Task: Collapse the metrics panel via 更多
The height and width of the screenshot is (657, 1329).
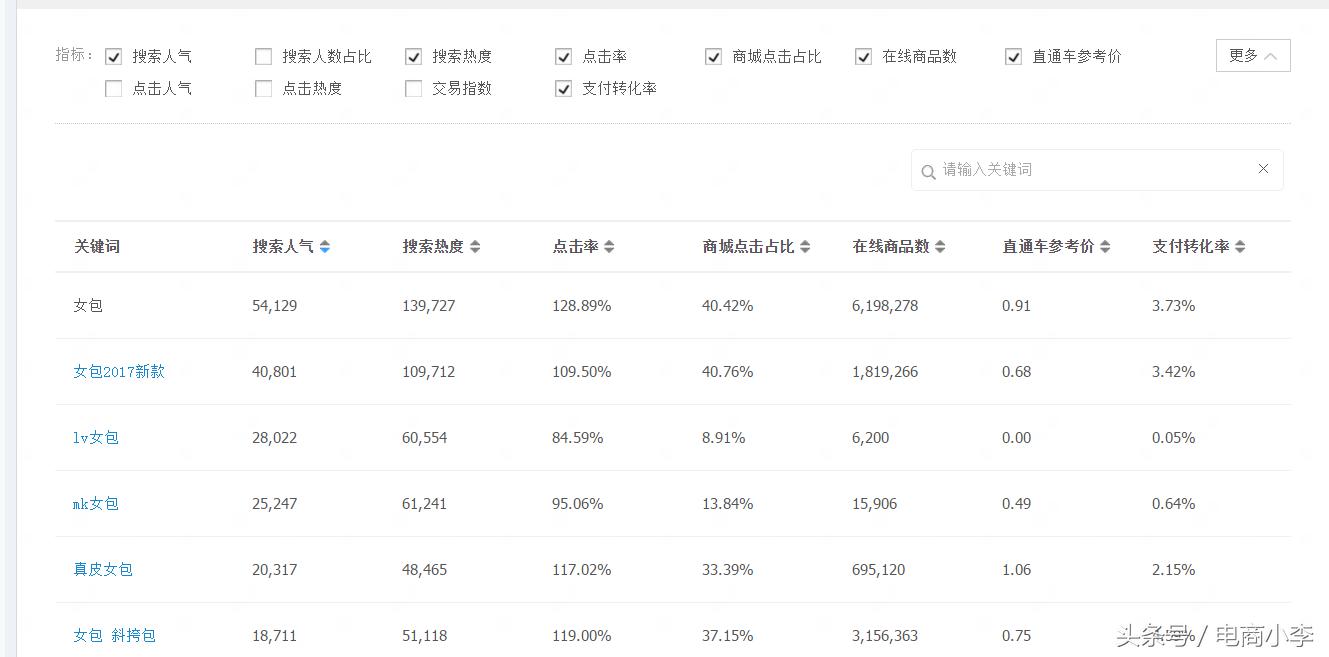Action: coord(1252,55)
